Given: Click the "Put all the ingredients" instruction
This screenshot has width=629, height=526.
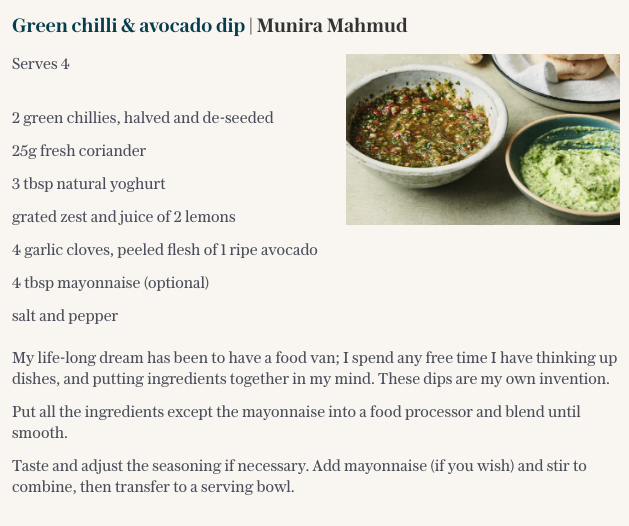Looking at the screenshot, I should click(x=296, y=422).
